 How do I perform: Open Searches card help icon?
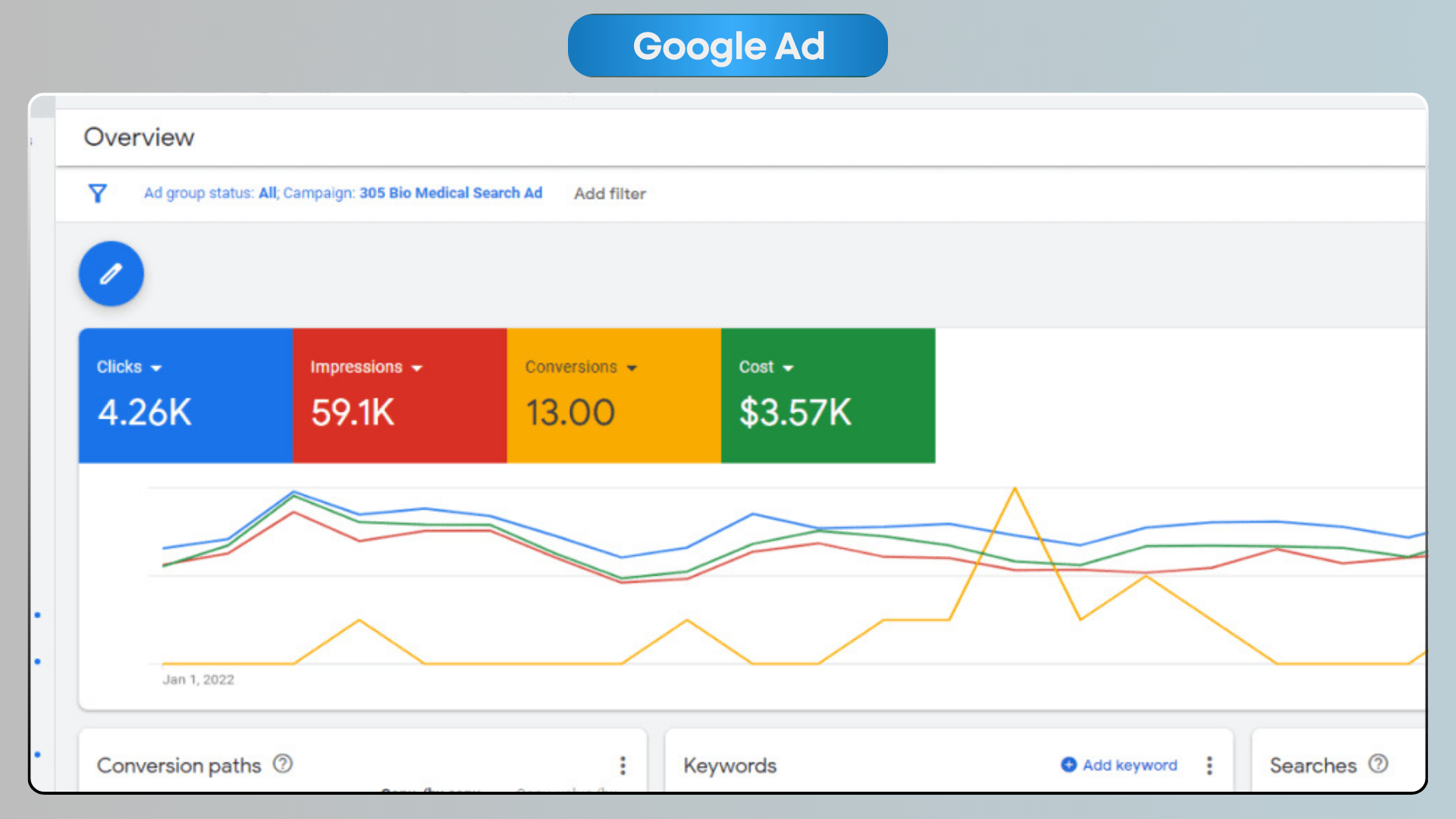click(1378, 764)
